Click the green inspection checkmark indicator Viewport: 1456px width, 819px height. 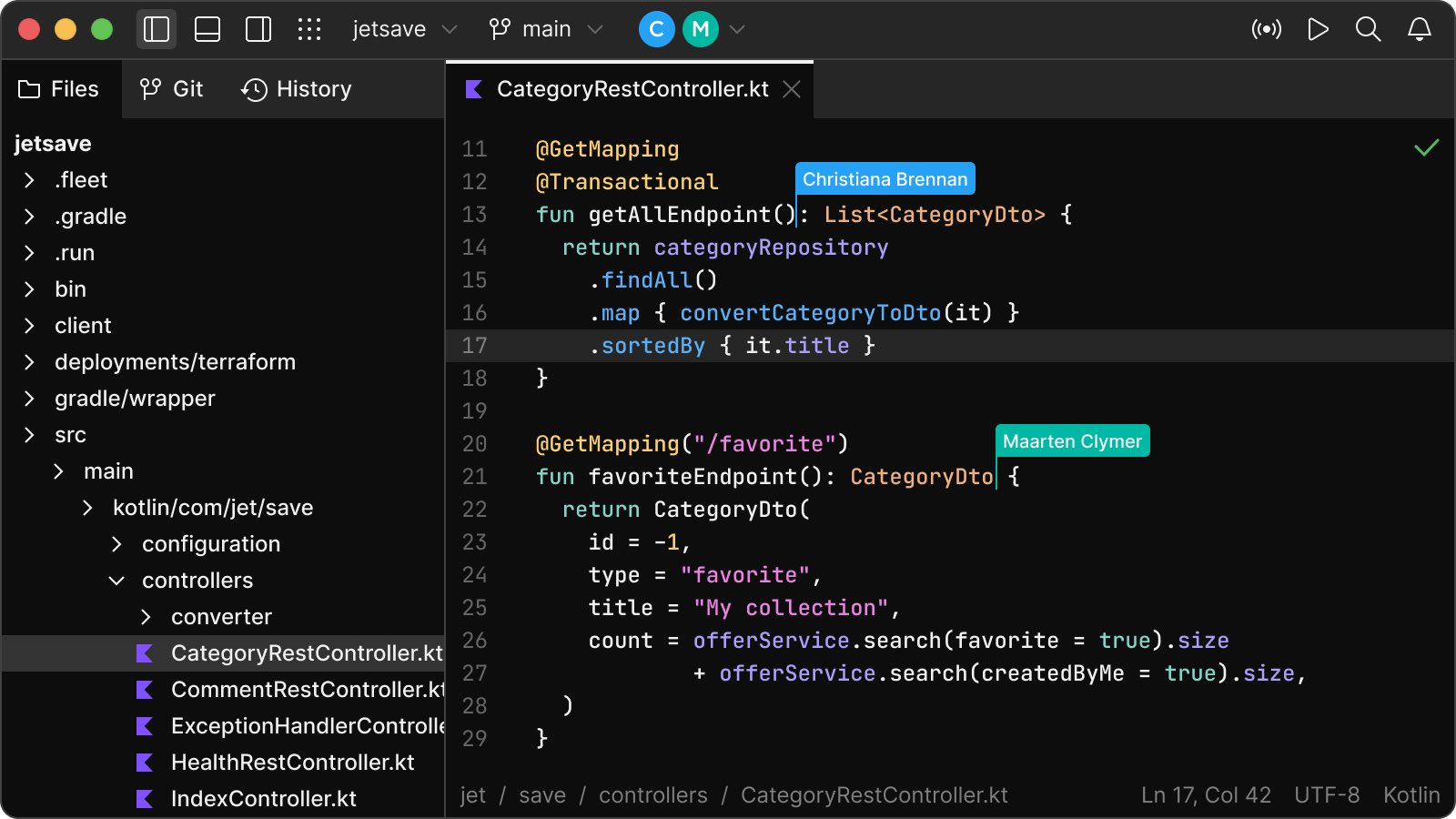tap(1426, 147)
